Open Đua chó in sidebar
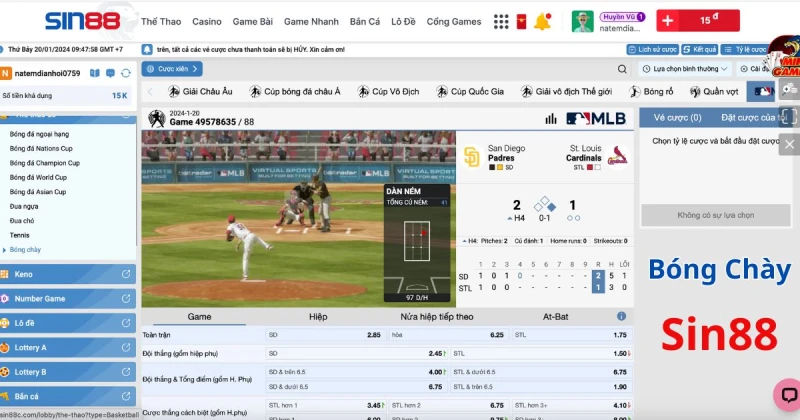The width and height of the screenshot is (800, 420). pos(22,220)
